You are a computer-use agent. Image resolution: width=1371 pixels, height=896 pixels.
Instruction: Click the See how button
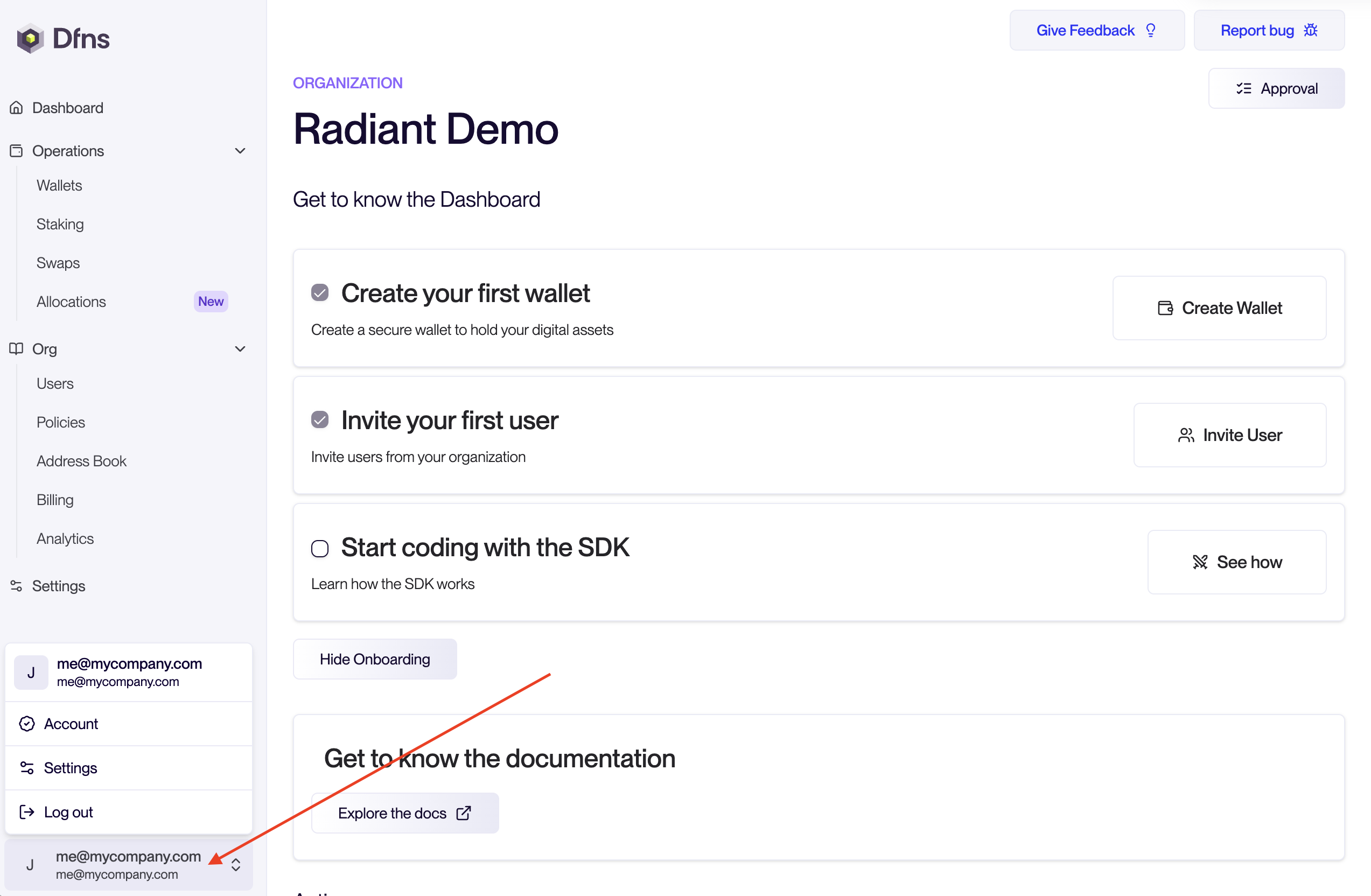tap(1236, 562)
